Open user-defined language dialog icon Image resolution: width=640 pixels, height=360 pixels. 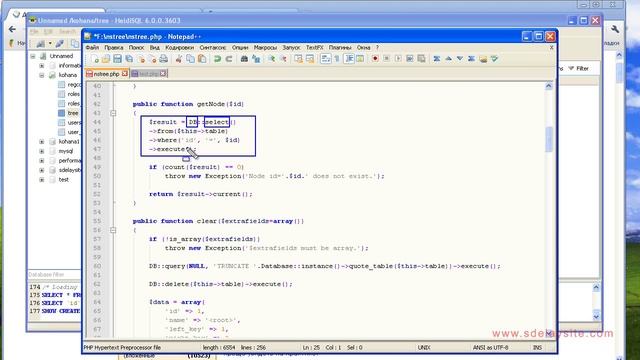tap(360, 59)
